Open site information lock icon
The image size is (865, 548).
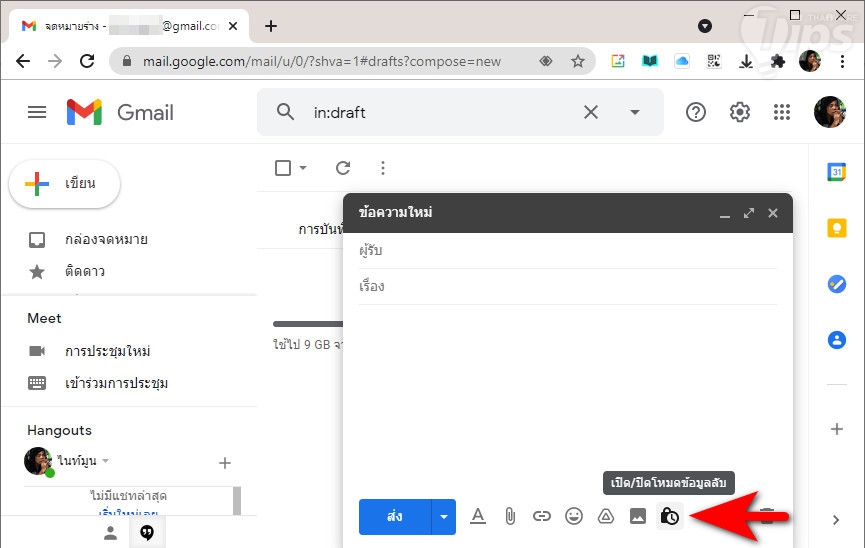point(127,61)
